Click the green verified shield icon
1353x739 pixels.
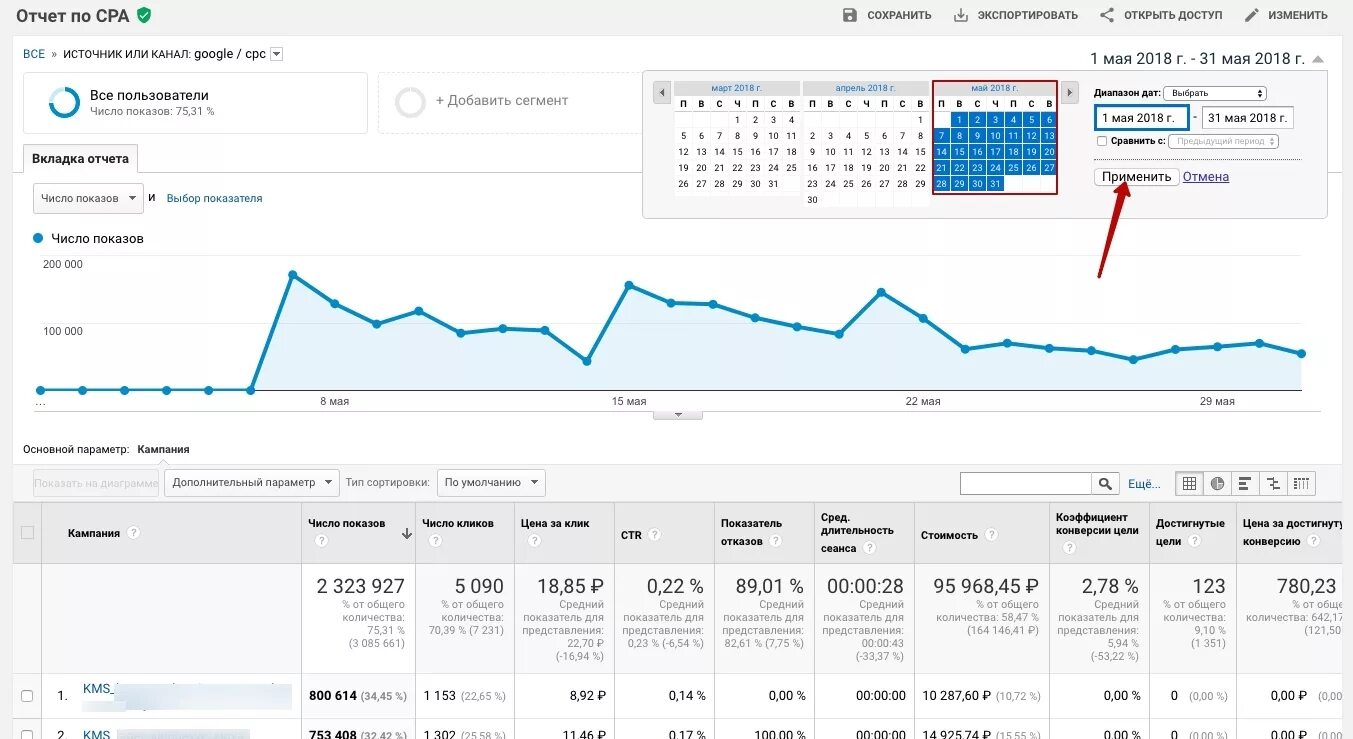click(x=144, y=15)
